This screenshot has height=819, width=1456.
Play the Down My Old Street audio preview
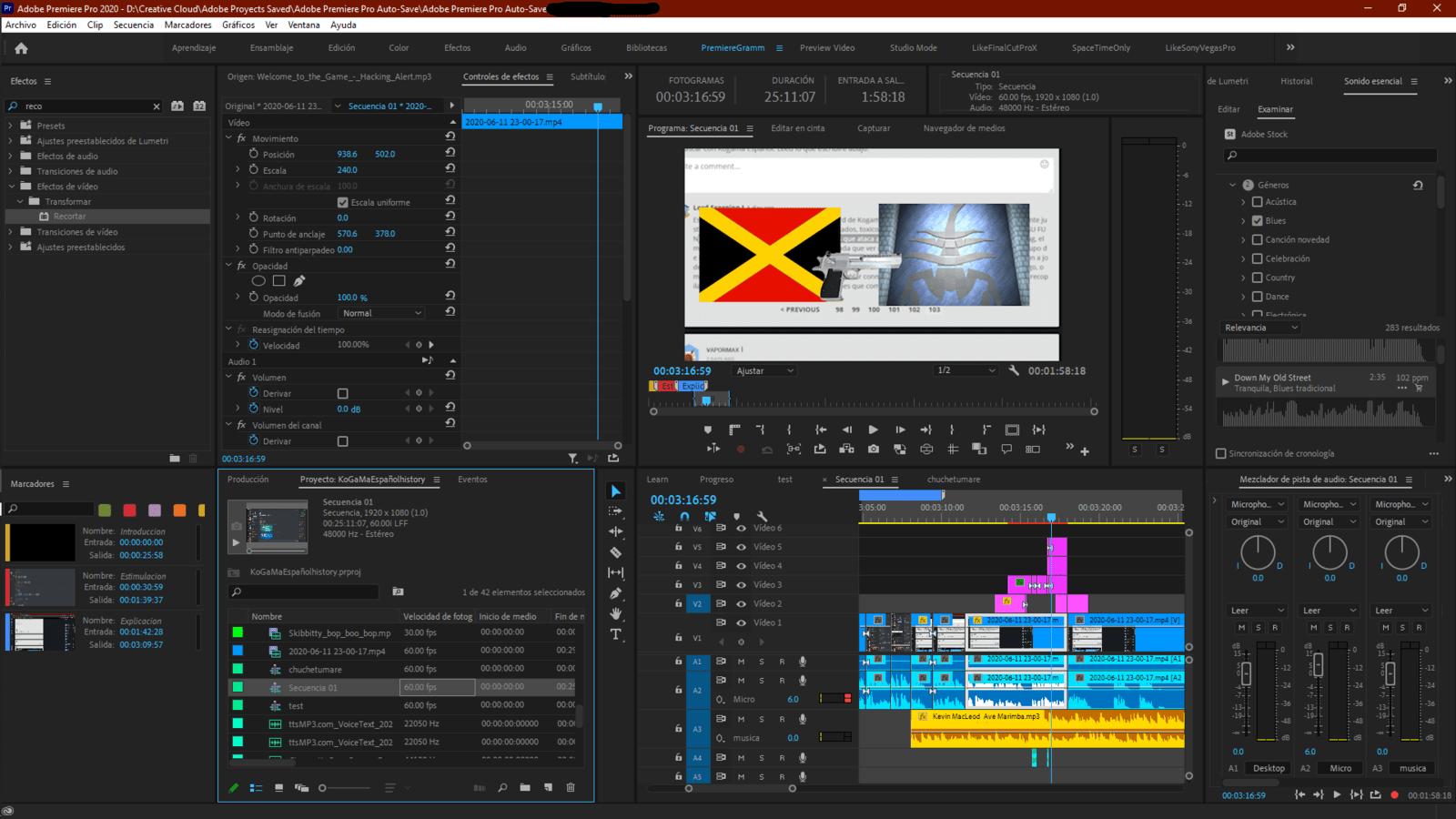pos(1225,382)
